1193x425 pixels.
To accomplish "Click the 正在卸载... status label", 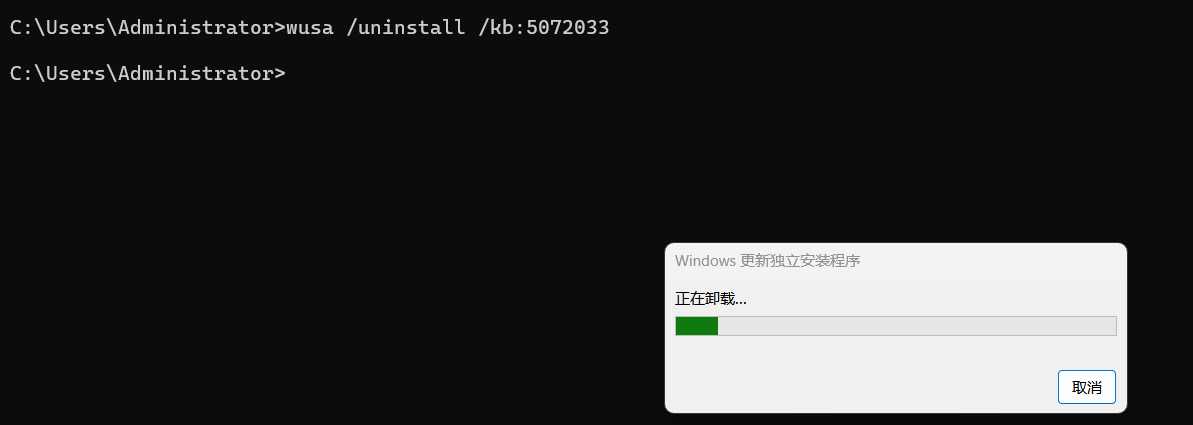I will pyautogui.click(x=710, y=298).
